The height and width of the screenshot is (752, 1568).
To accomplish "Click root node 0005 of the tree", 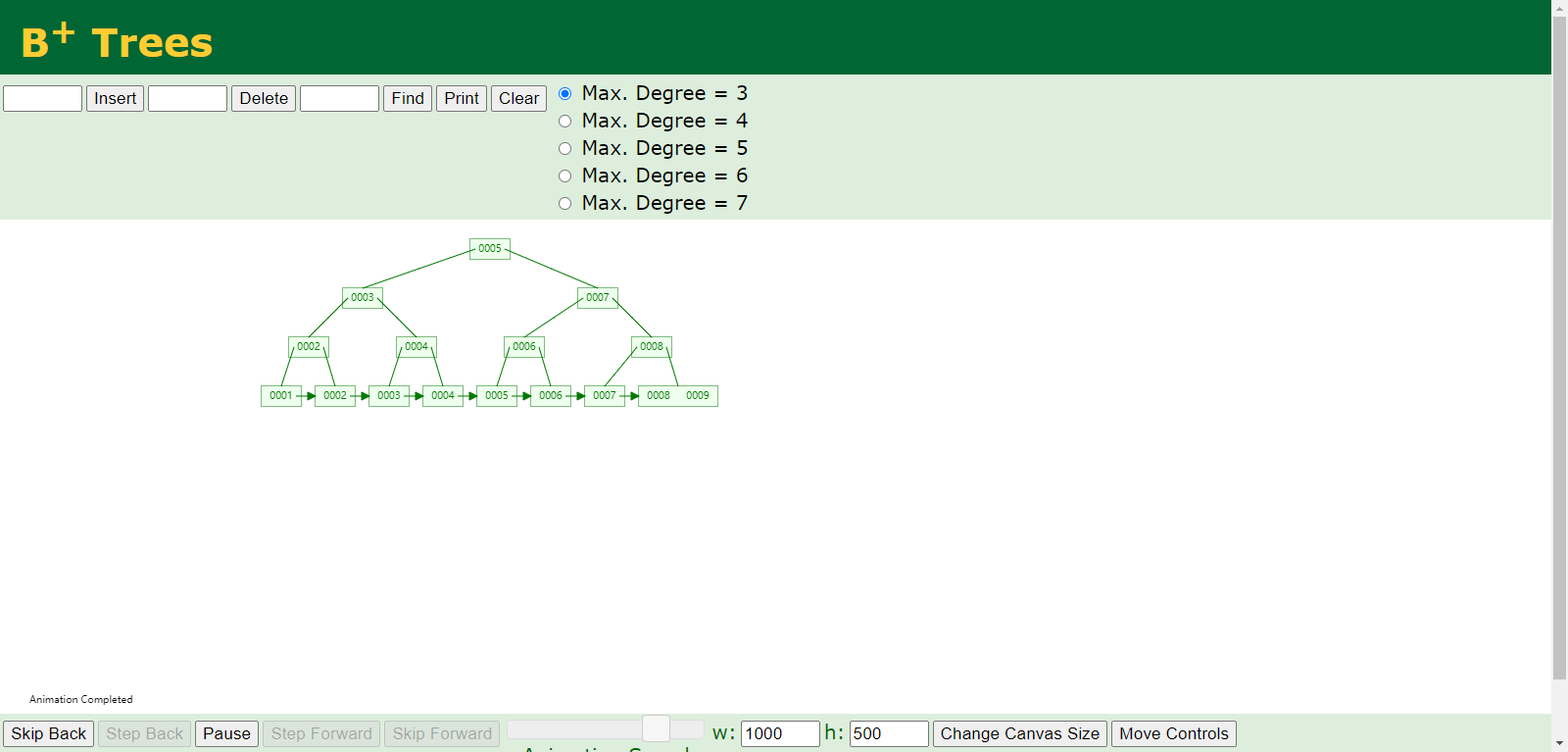I will [x=490, y=249].
